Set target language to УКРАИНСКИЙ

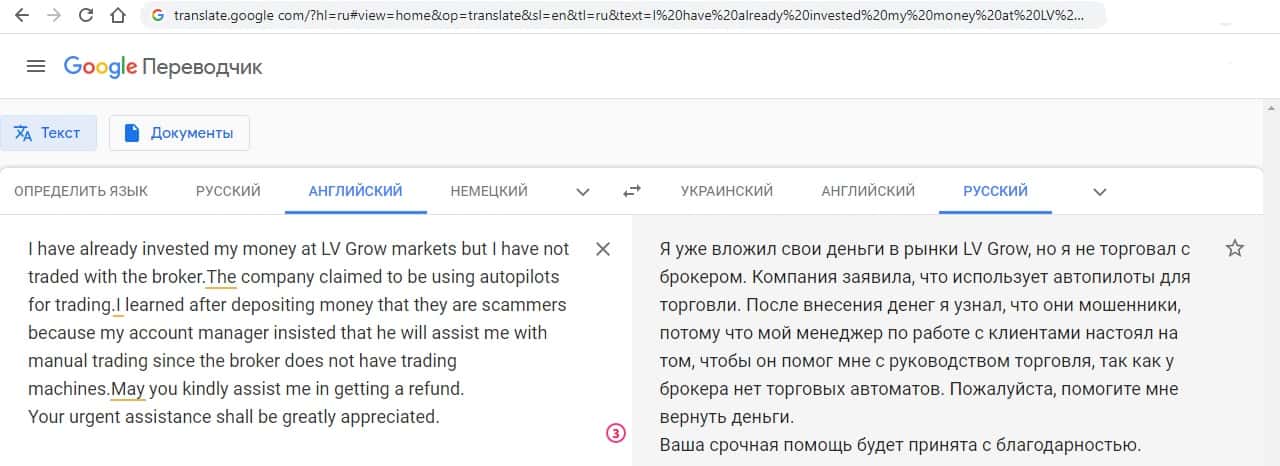point(727,191)
